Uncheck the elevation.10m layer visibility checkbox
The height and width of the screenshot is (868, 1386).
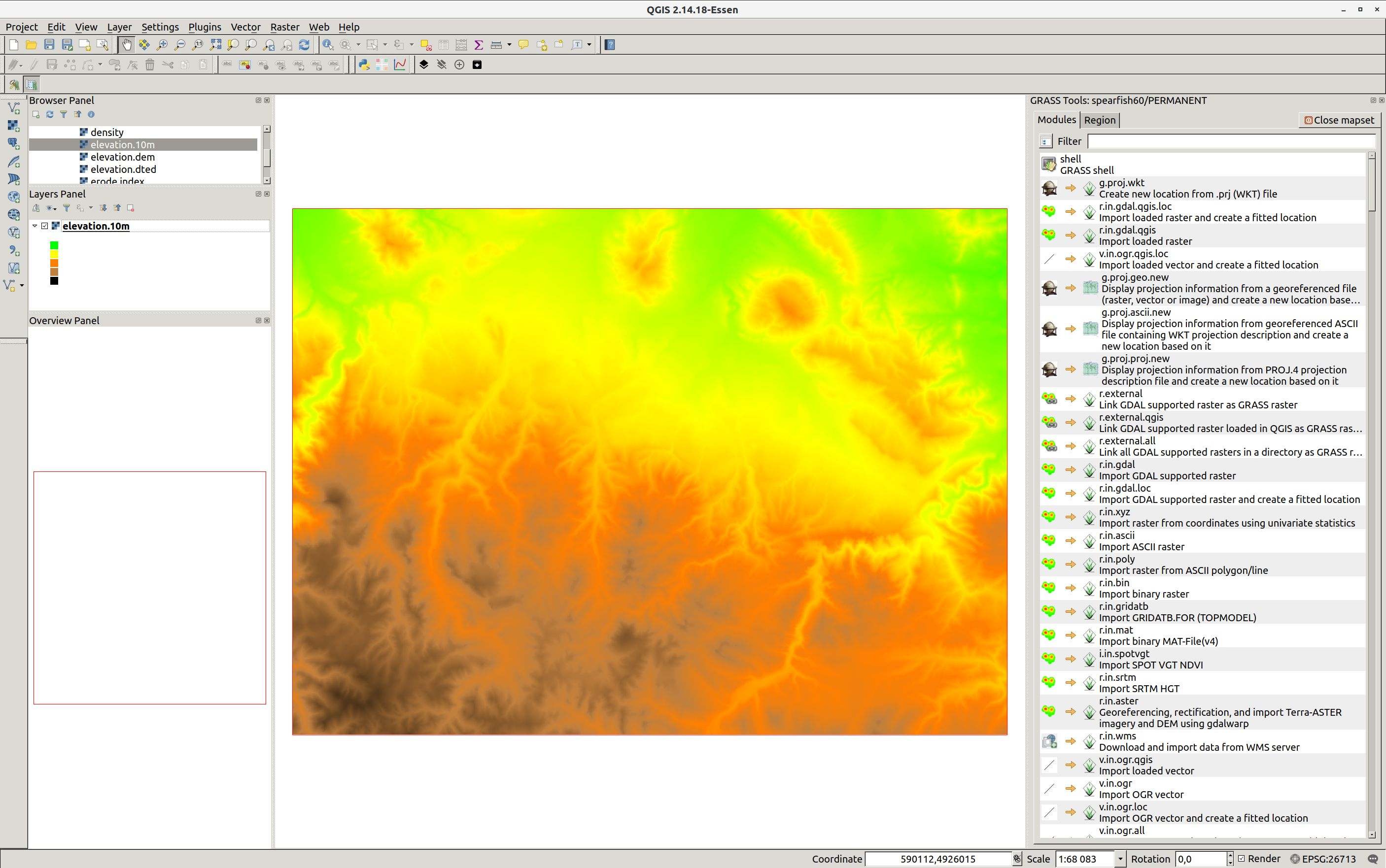click(45, 226)
